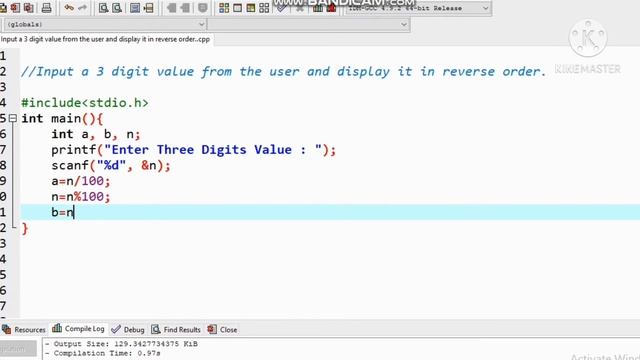Compile with the four-squares toolbar icon
Viewport: 640px width, 360px height.
[224, 8]
